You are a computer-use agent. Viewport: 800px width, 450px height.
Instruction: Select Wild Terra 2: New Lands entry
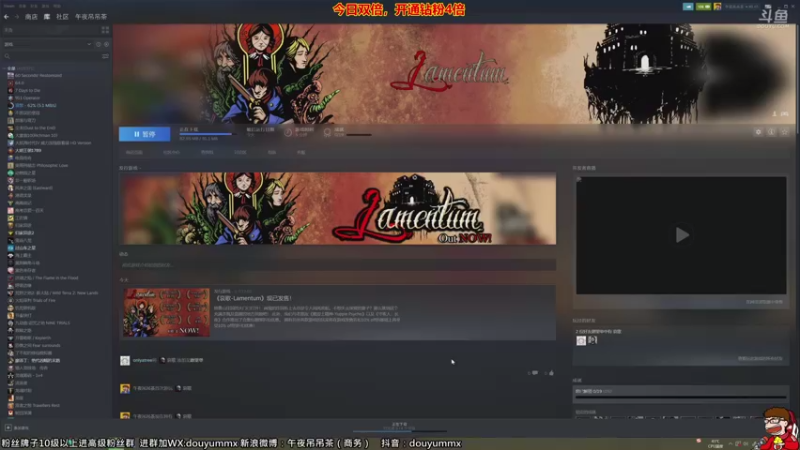56,293
